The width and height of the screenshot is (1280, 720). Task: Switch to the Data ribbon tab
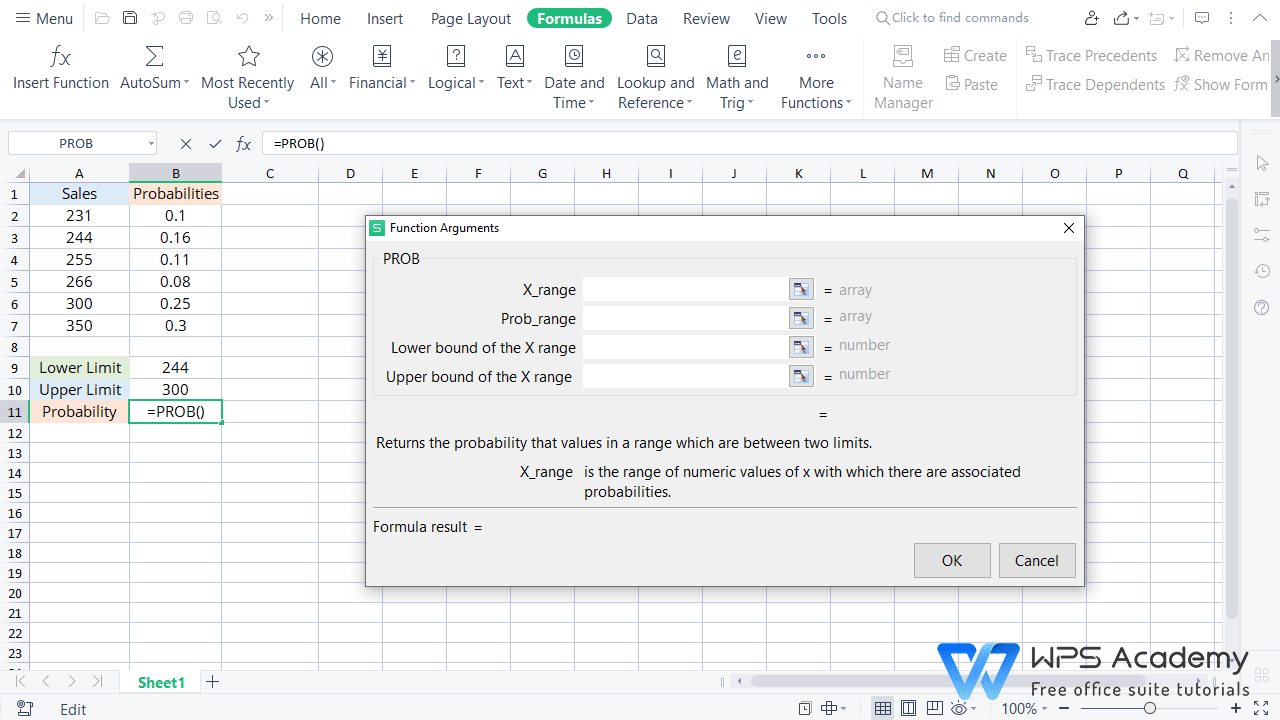(641, 17)
